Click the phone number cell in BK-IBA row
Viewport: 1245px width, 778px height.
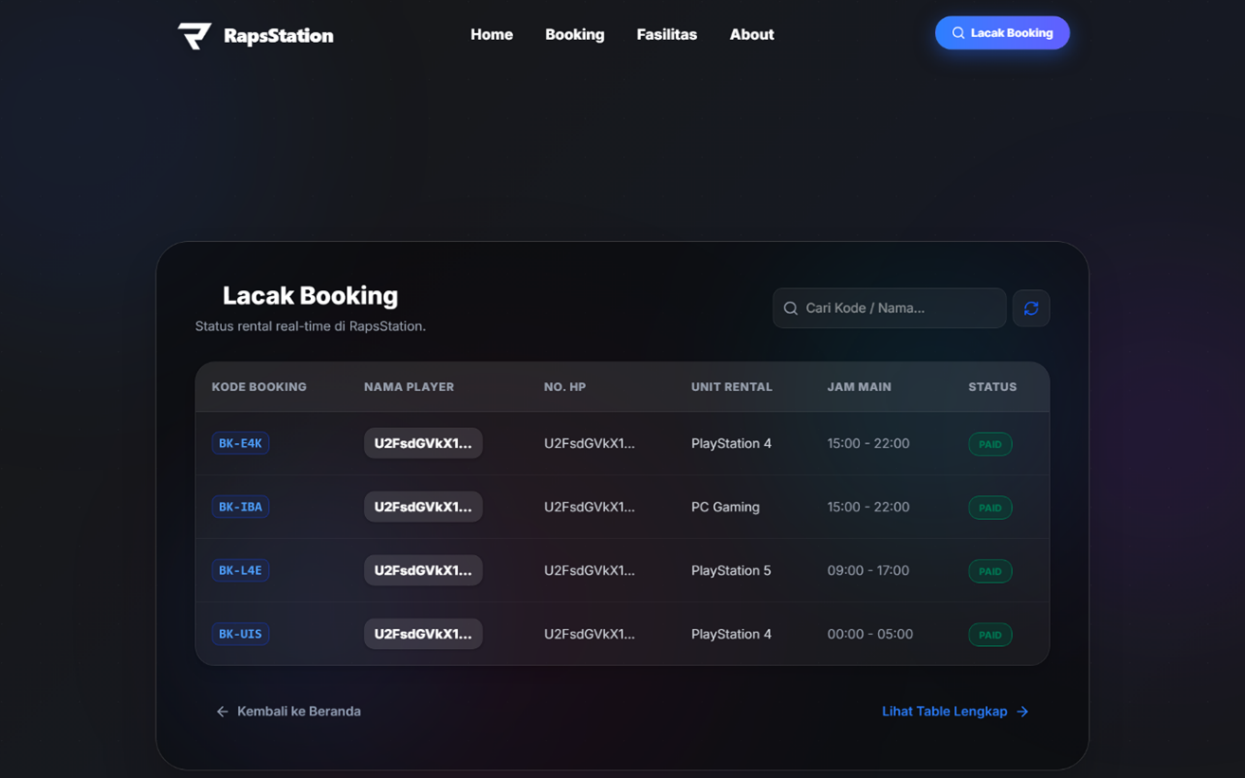coord(589,507)
